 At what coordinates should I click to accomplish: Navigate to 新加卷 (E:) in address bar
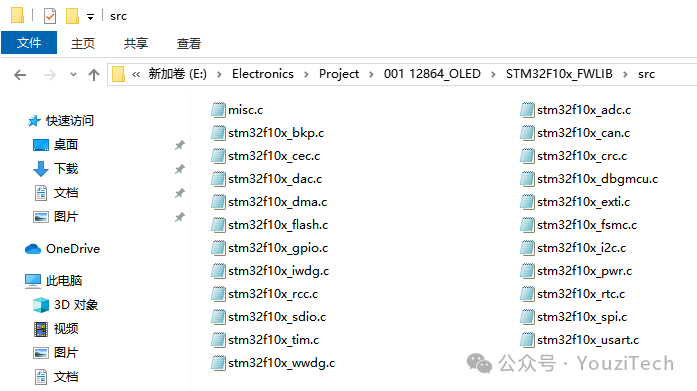click(177, 74)
